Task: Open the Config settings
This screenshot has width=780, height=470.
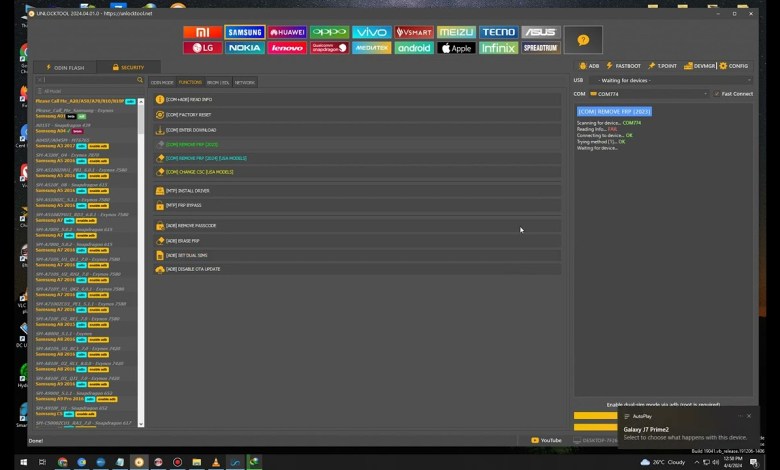Action: (734, 66)
